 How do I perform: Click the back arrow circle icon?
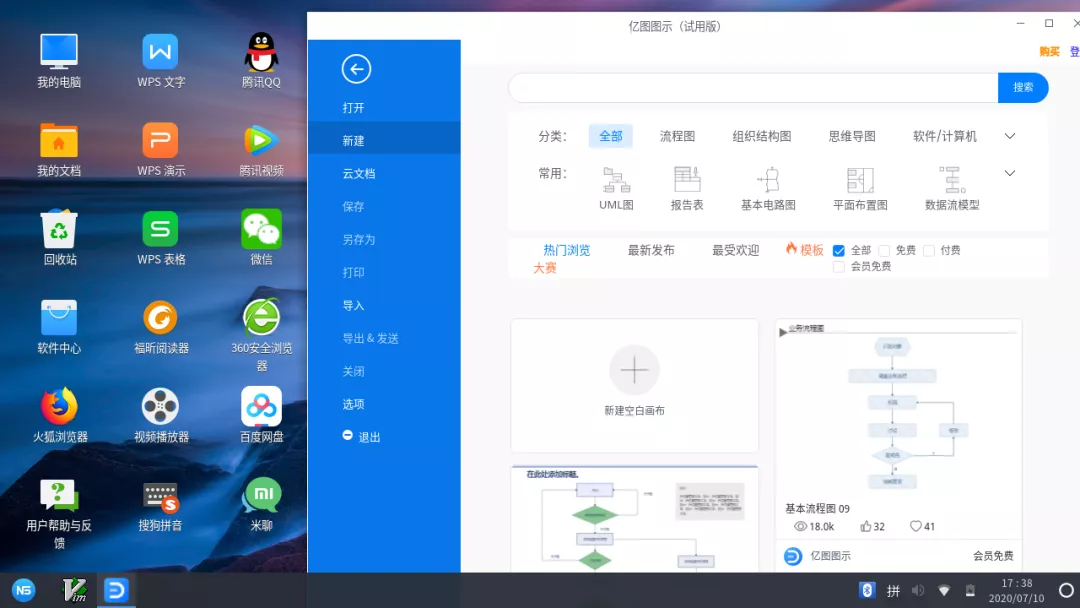coord(356,69)
